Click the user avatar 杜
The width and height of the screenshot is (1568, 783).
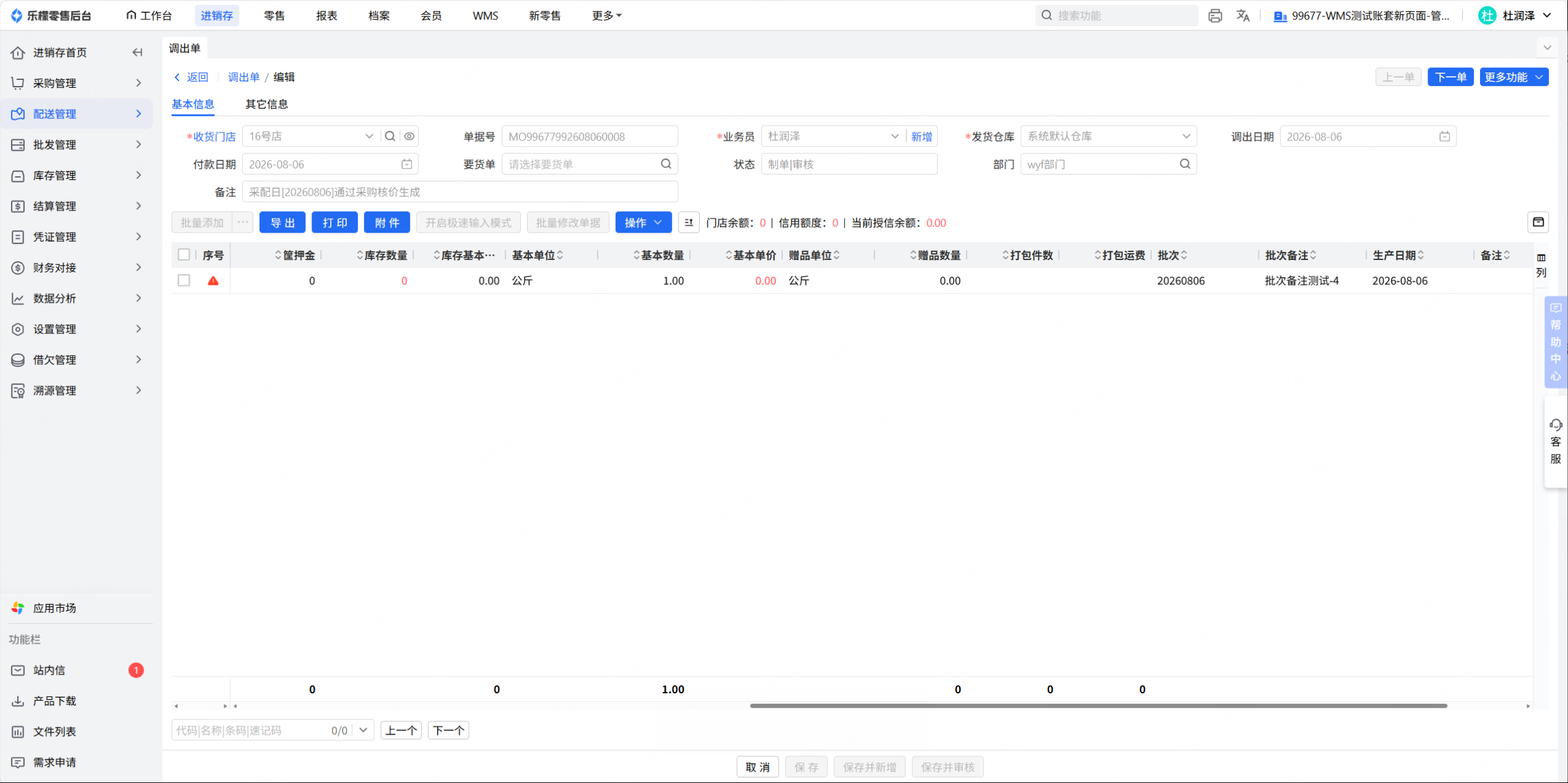coord(1487,15)
